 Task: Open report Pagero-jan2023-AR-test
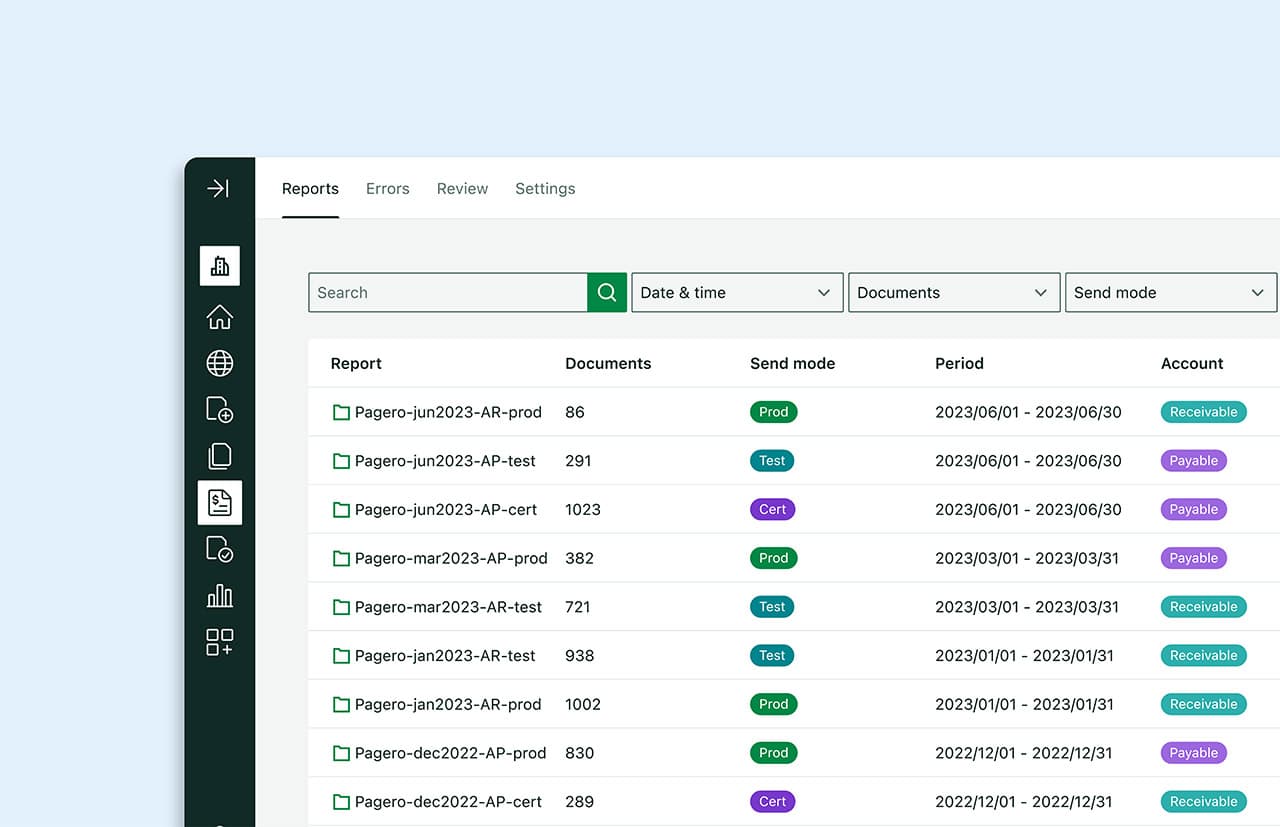(x=445, y=656)
